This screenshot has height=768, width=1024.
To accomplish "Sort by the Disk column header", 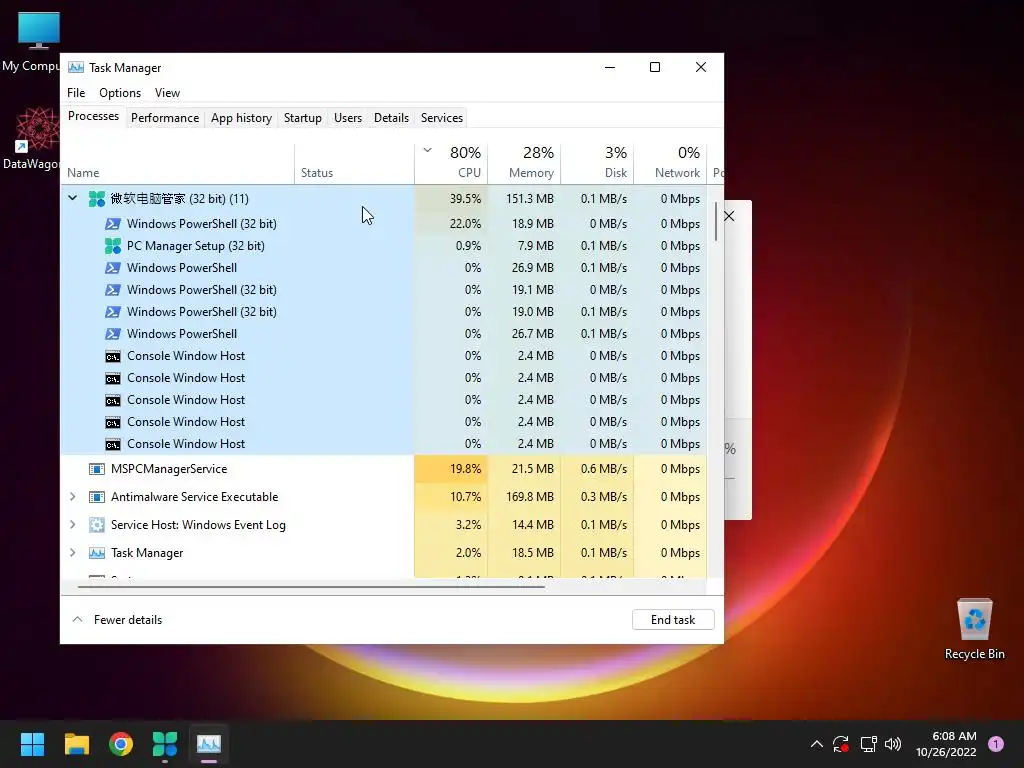I will pos(597,162).
